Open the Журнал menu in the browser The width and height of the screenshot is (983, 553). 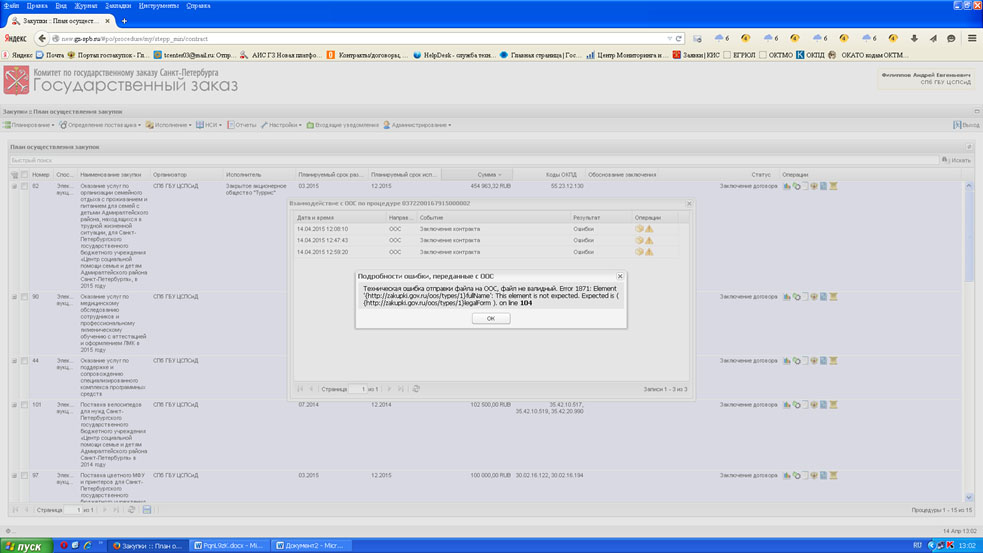point(86,6)
